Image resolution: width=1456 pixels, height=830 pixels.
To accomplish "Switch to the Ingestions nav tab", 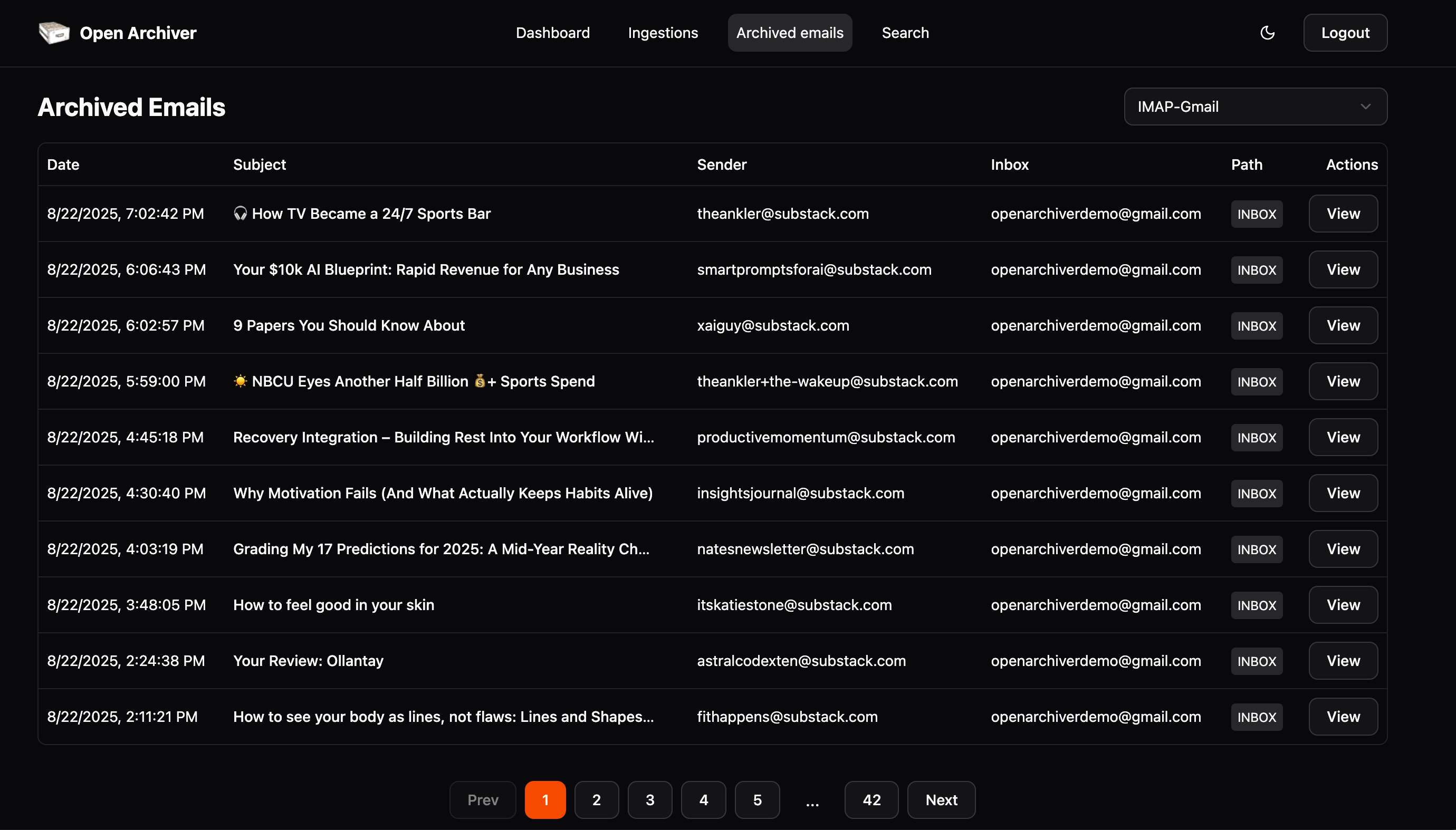I will click(663, 33).
